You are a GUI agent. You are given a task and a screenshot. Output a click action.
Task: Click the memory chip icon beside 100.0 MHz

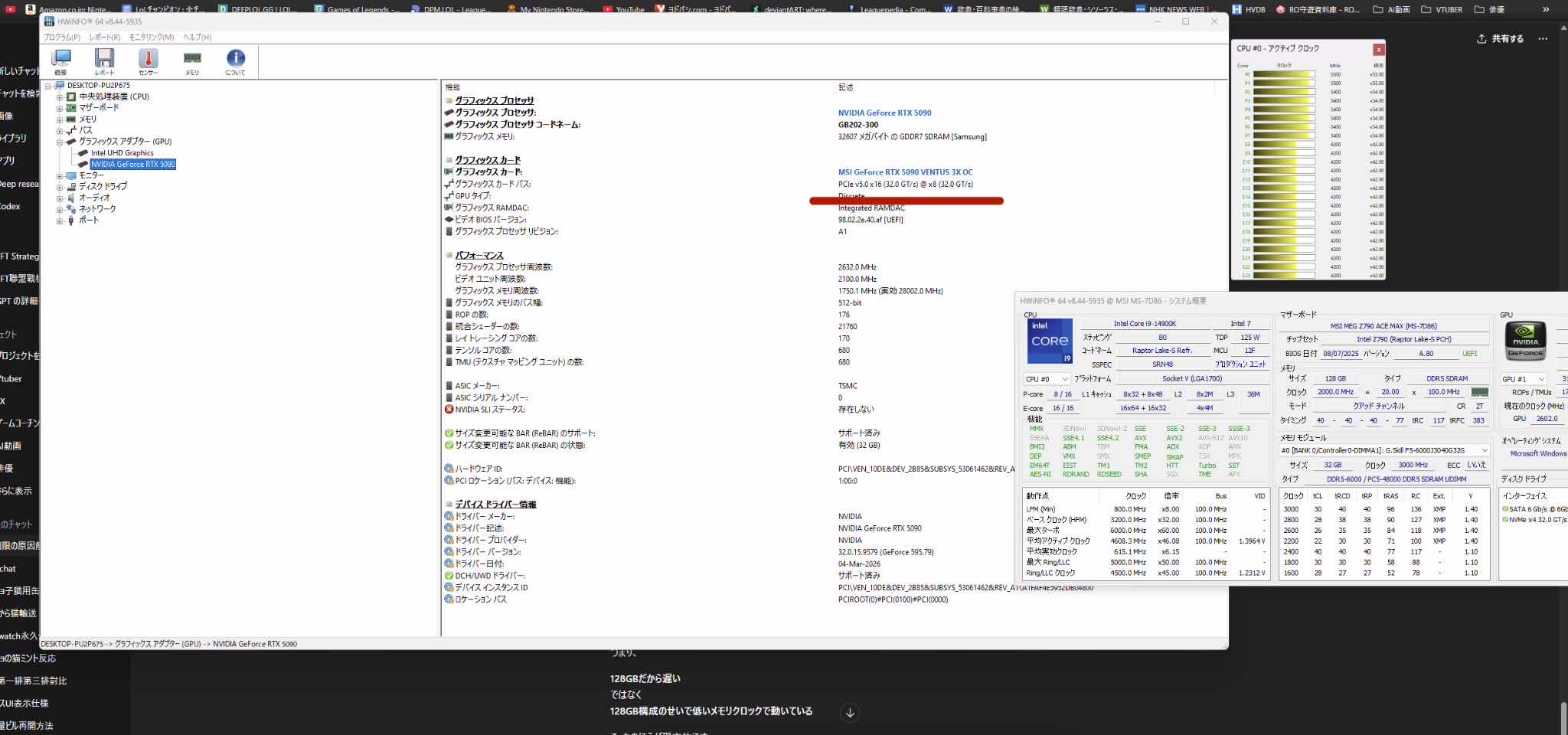[x=1479, y=392]
